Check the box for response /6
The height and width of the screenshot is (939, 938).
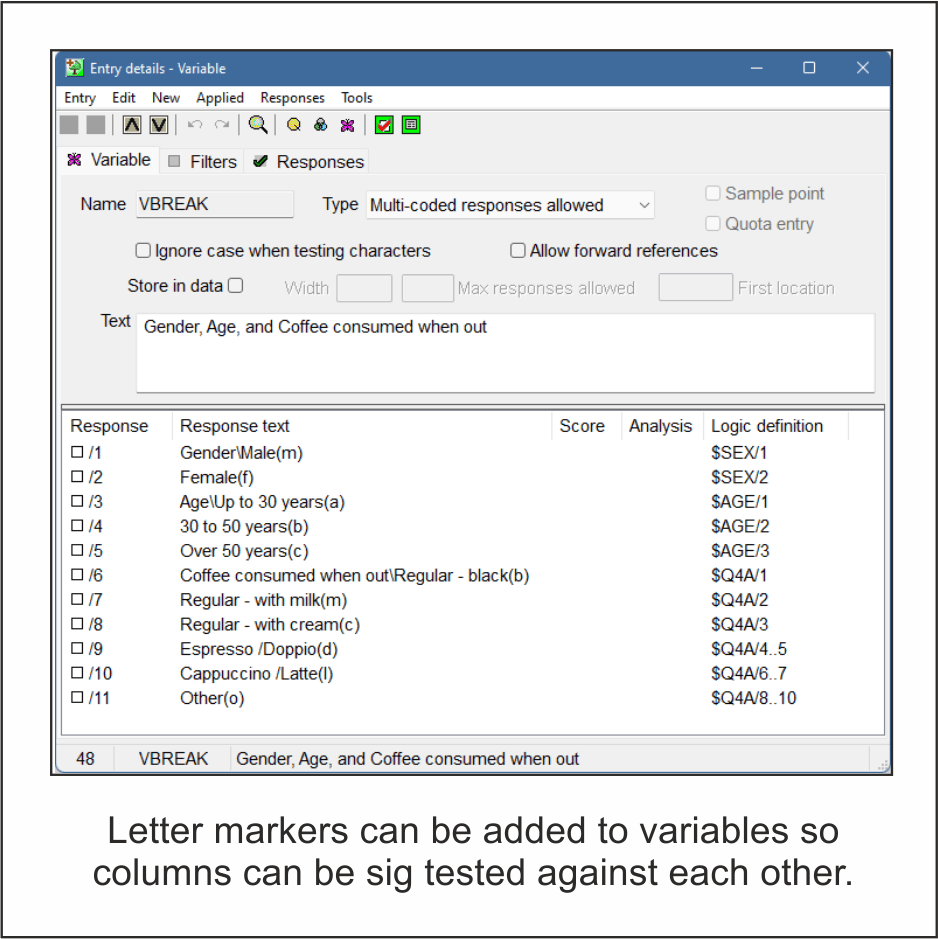[77, 575]
